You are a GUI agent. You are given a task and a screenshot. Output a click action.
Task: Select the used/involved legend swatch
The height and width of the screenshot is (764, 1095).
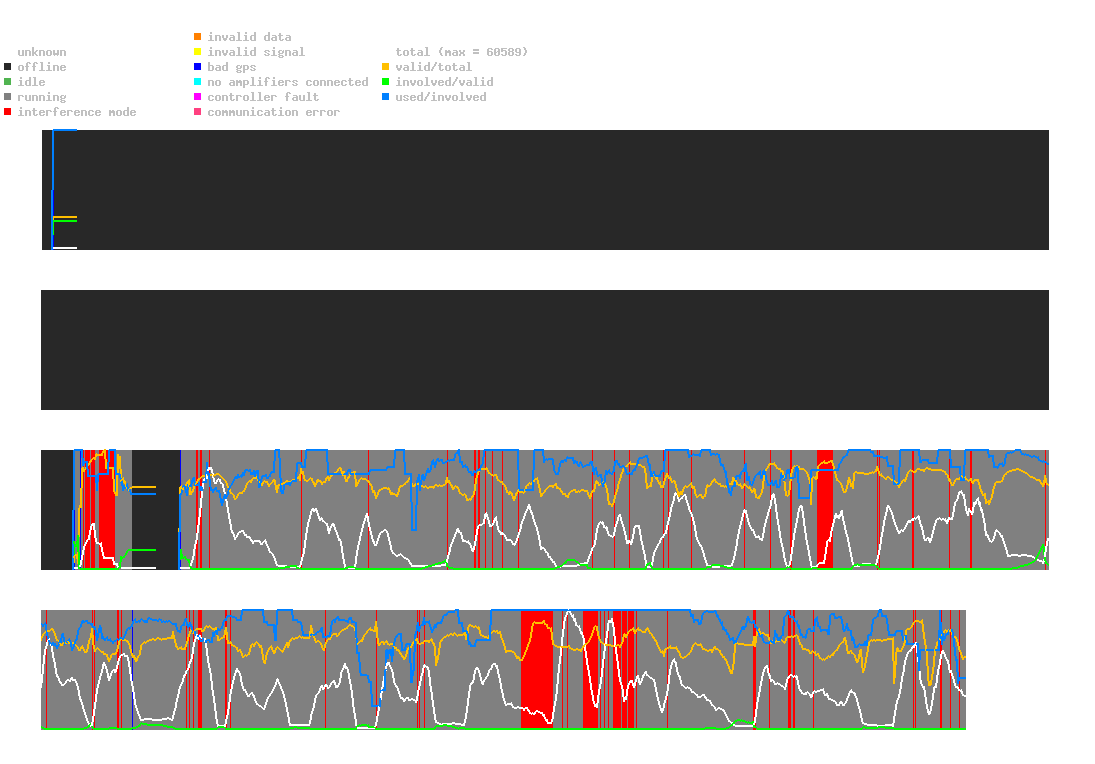point(385,97)
